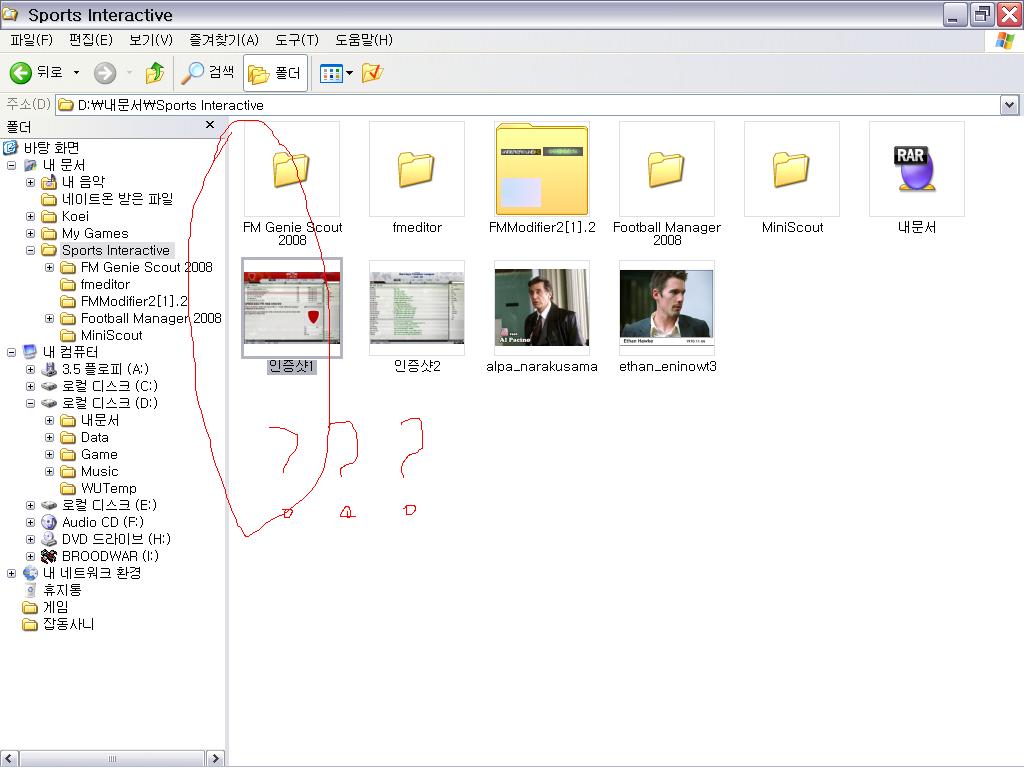Viewport: 1024px width, 768px height.
Task: Select My Games folder in the tree
Action: click(x=95, y=233)
